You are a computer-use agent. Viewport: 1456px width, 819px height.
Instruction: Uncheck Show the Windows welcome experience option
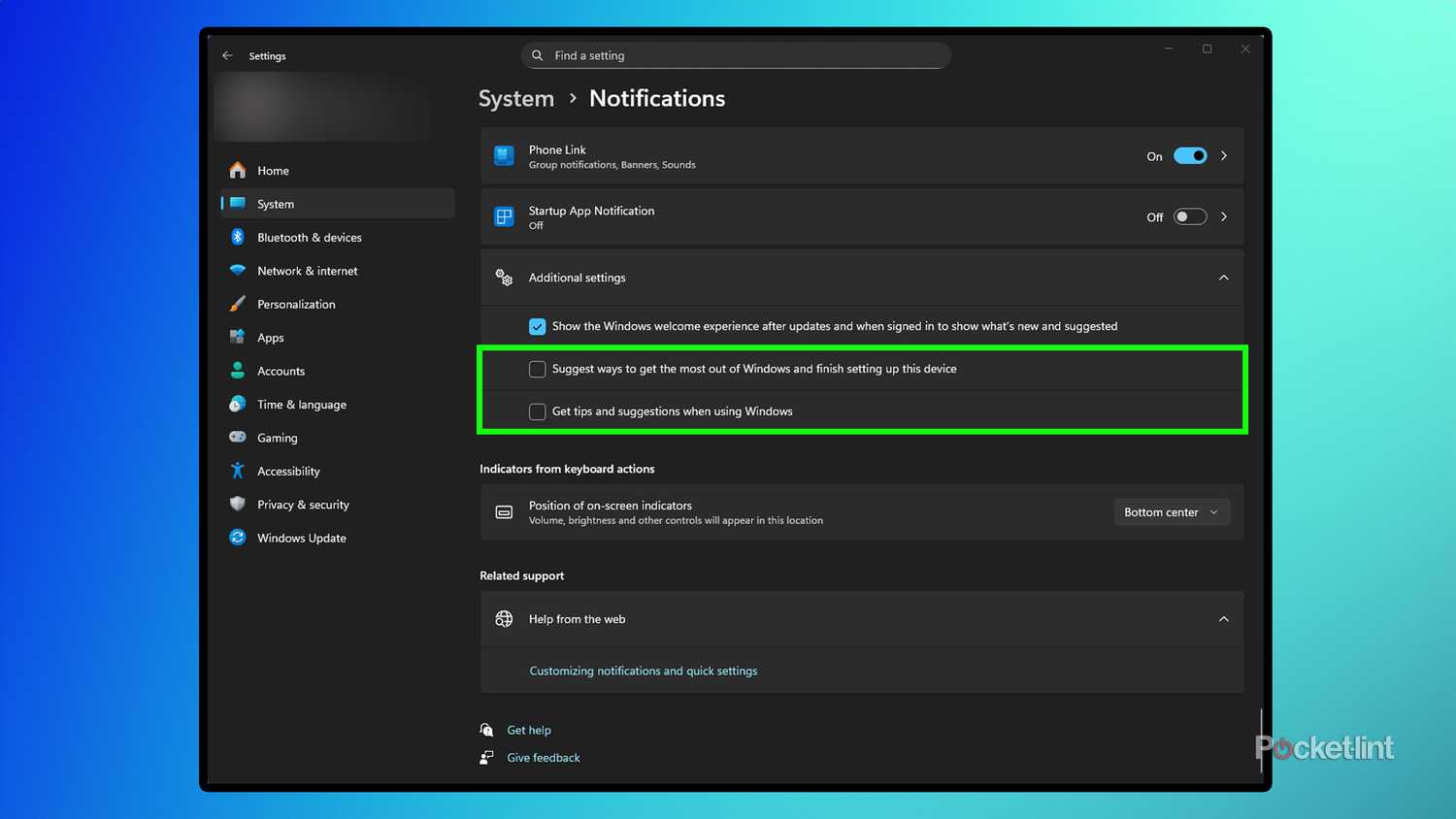coord(538,326)
